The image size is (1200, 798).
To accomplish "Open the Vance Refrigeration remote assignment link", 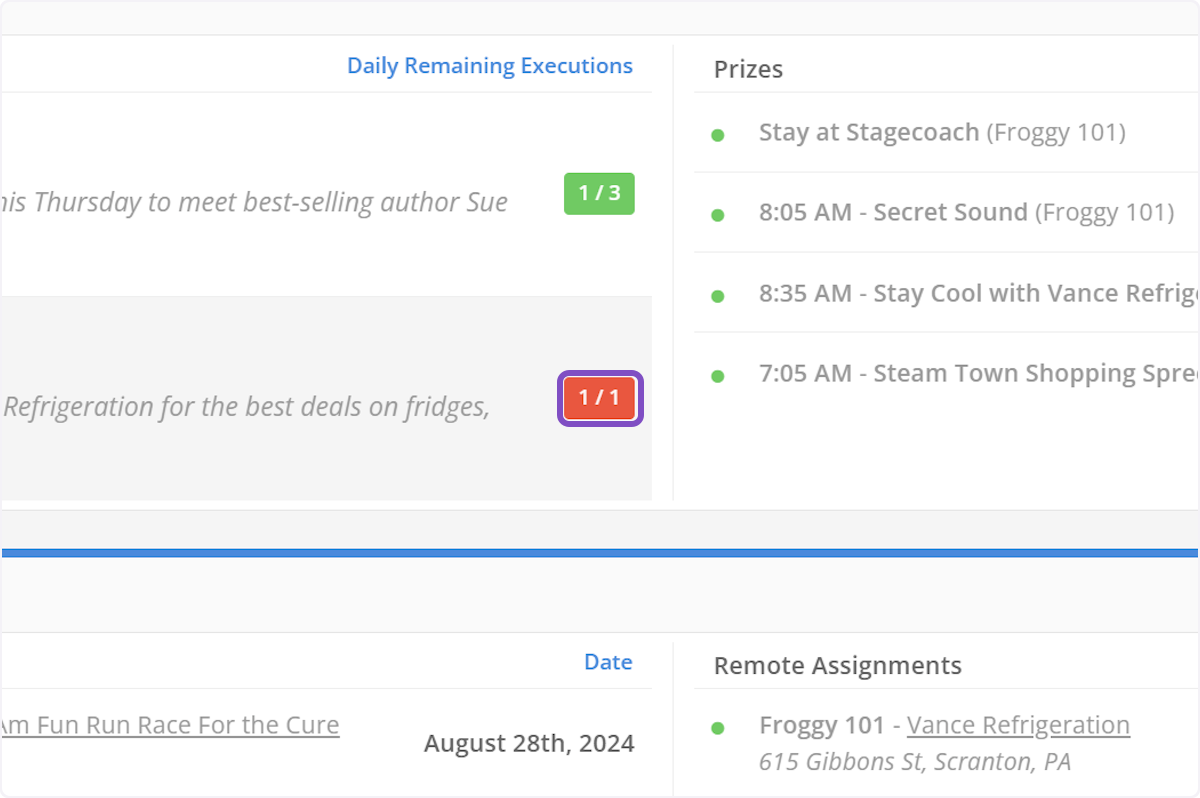I will coord(1018,725).
